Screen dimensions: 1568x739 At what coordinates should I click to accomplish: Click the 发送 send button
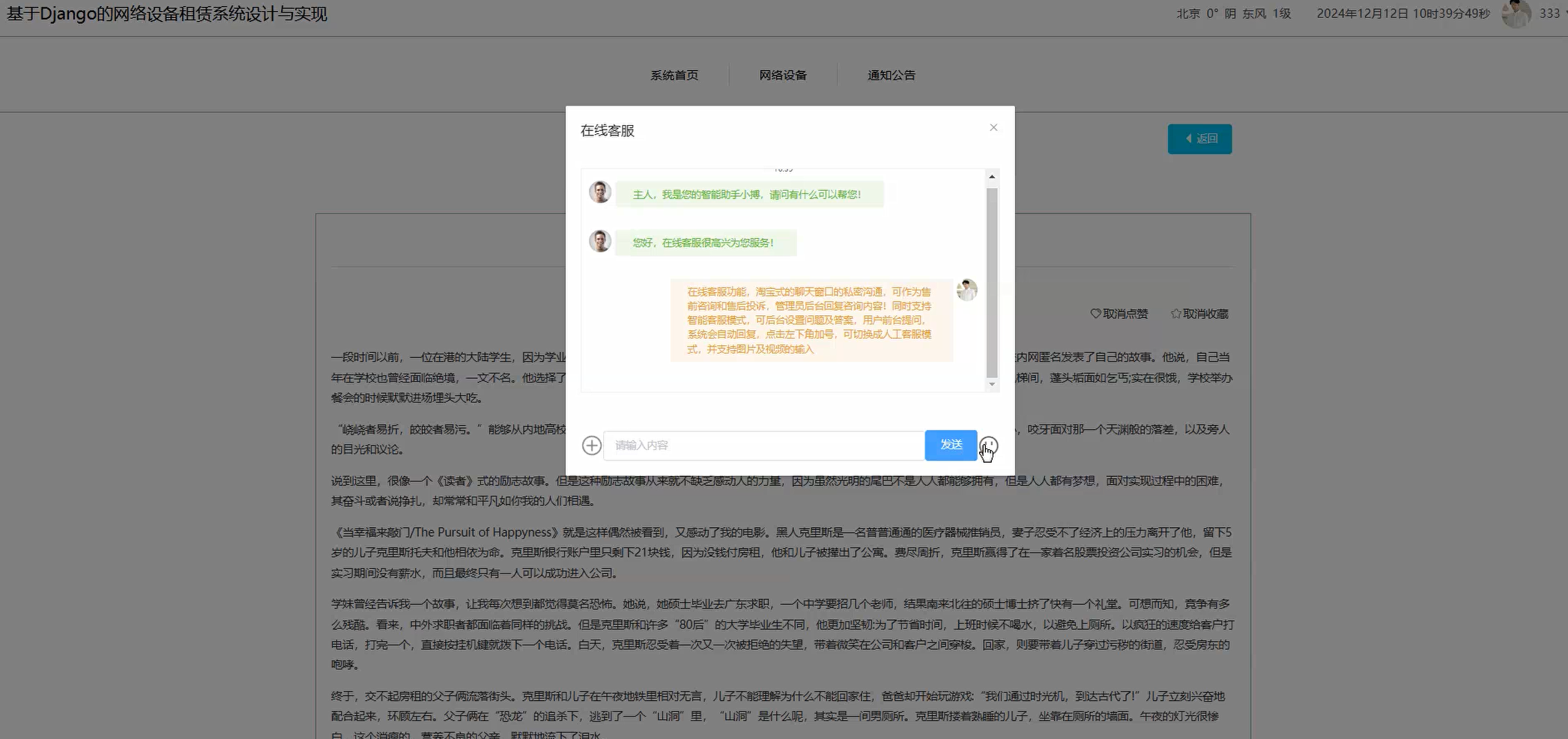(950, 445)
